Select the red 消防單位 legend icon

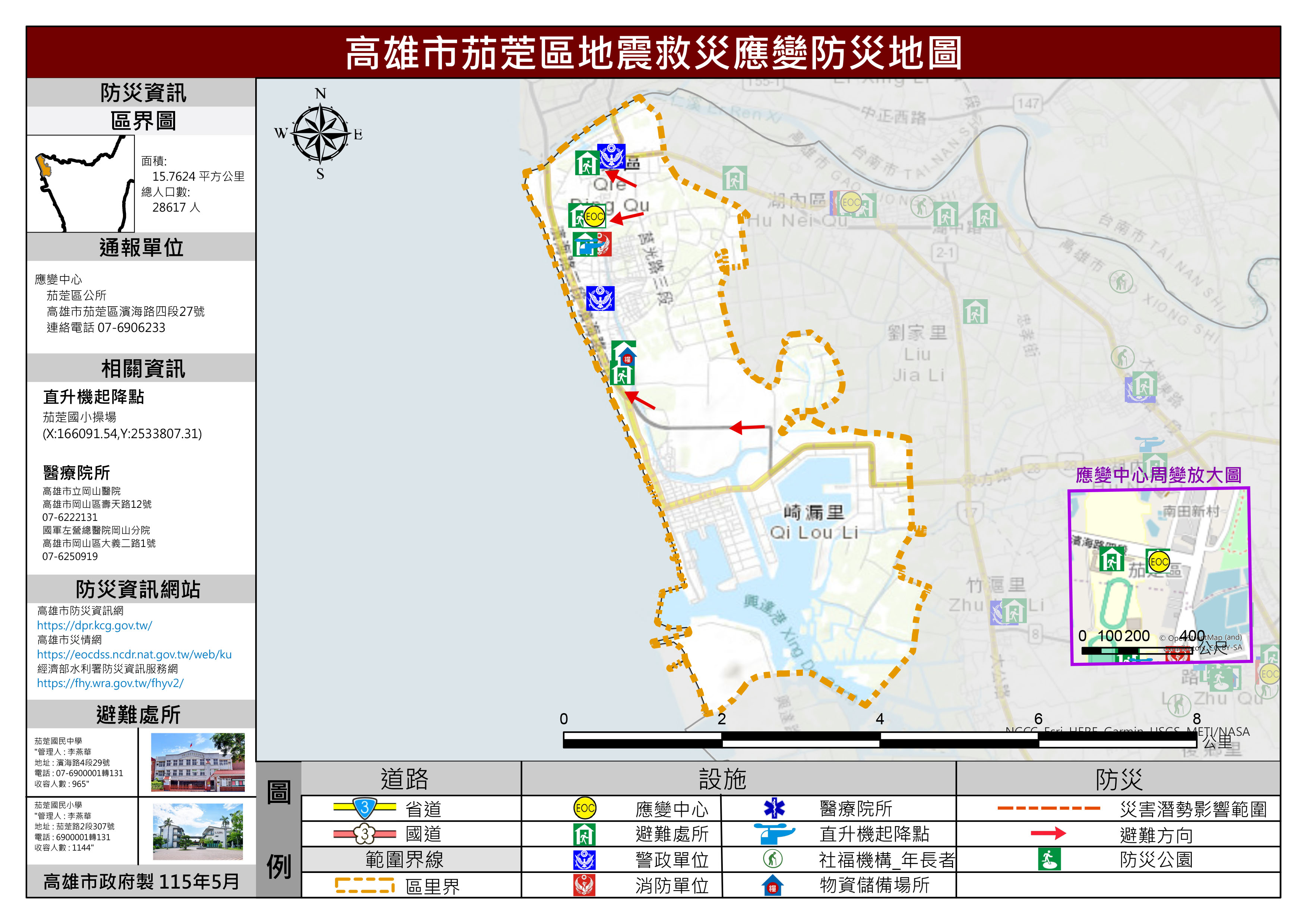click(x=584, y=885)
